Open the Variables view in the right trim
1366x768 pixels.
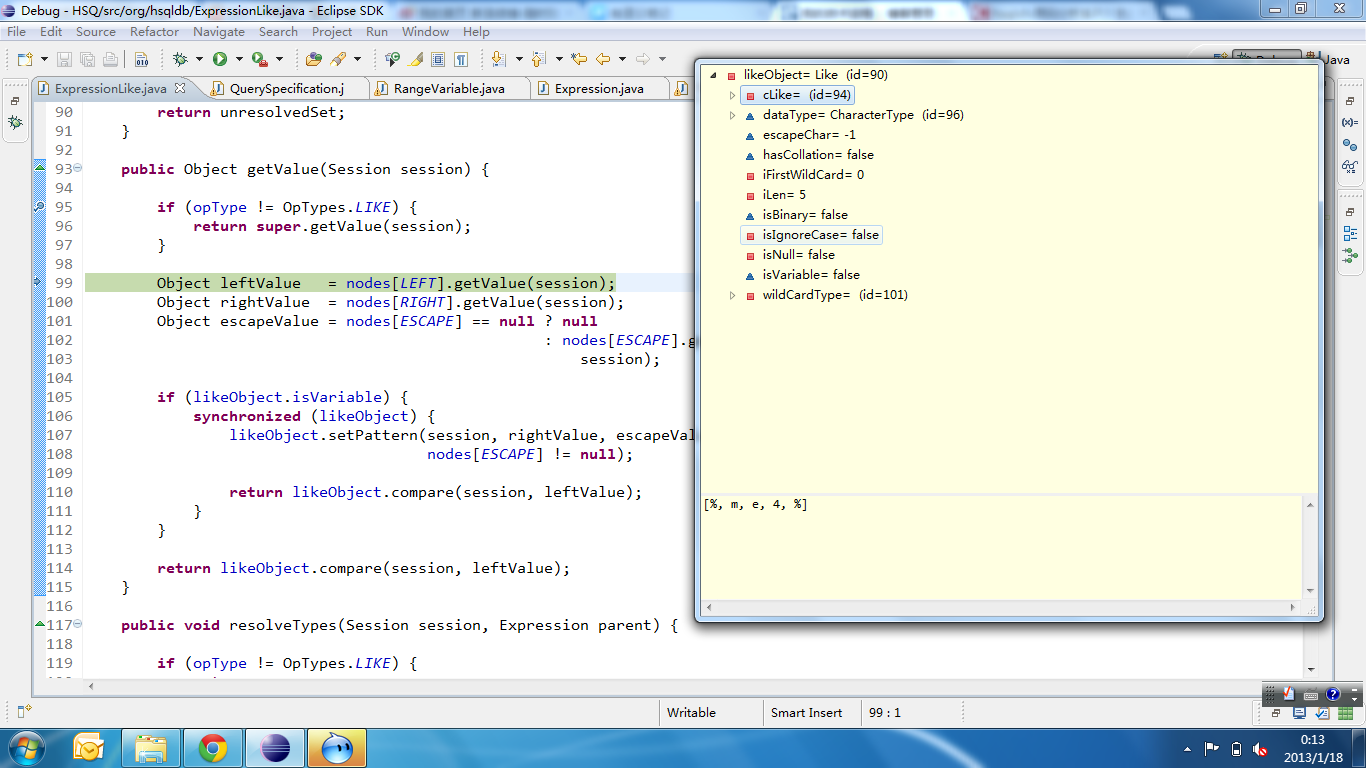click(1350, 123)
